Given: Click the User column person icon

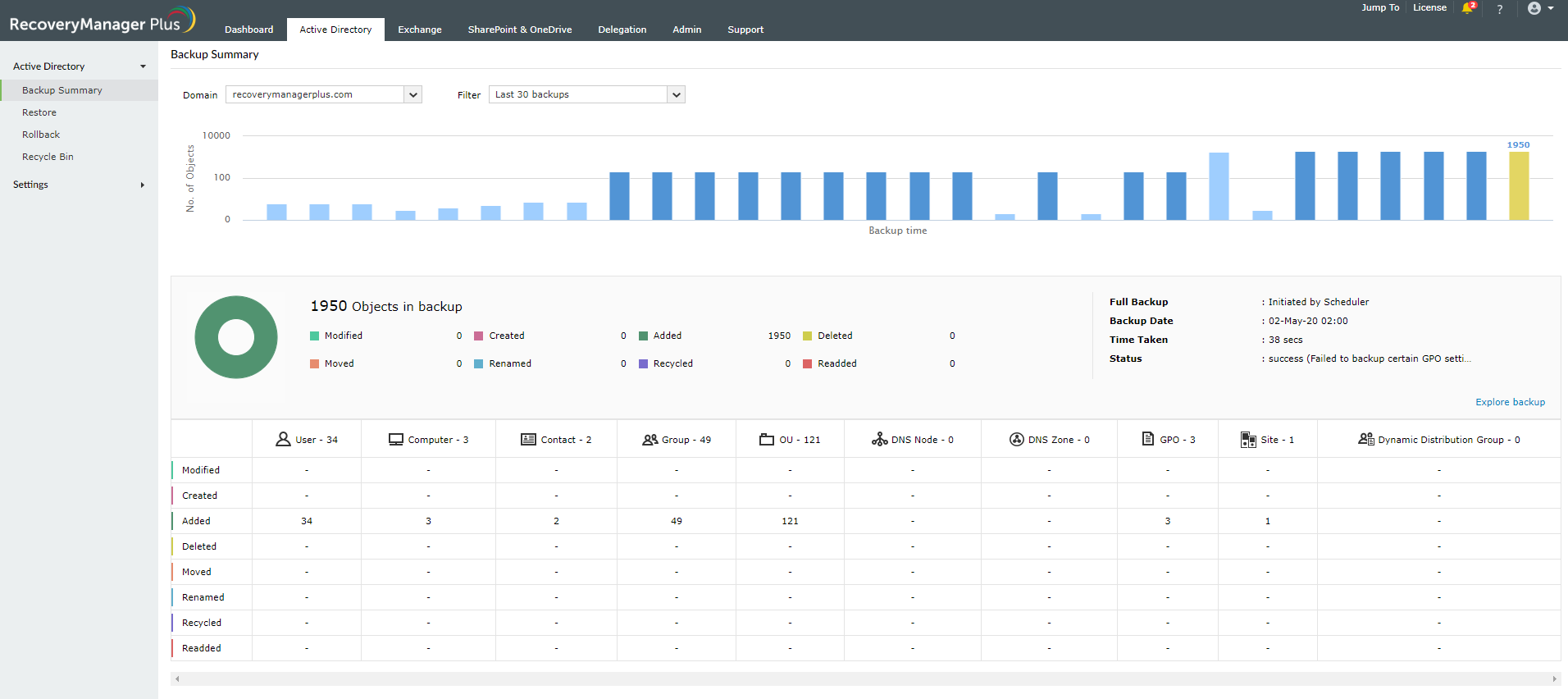Looking at the screenshot, I should pyautogui.click(x=283, y=440).
